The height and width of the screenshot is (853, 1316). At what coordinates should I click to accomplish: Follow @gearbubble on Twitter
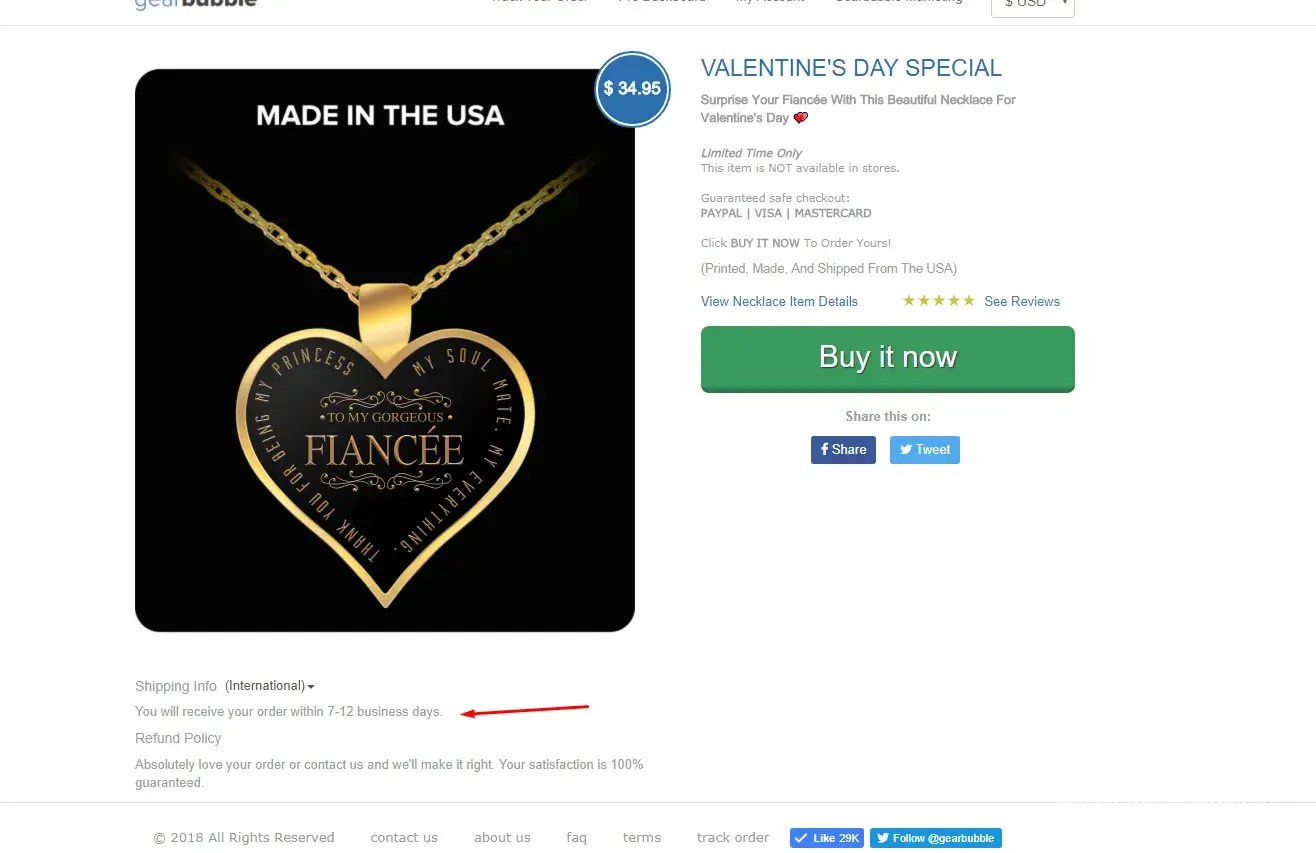click(935, 838)
